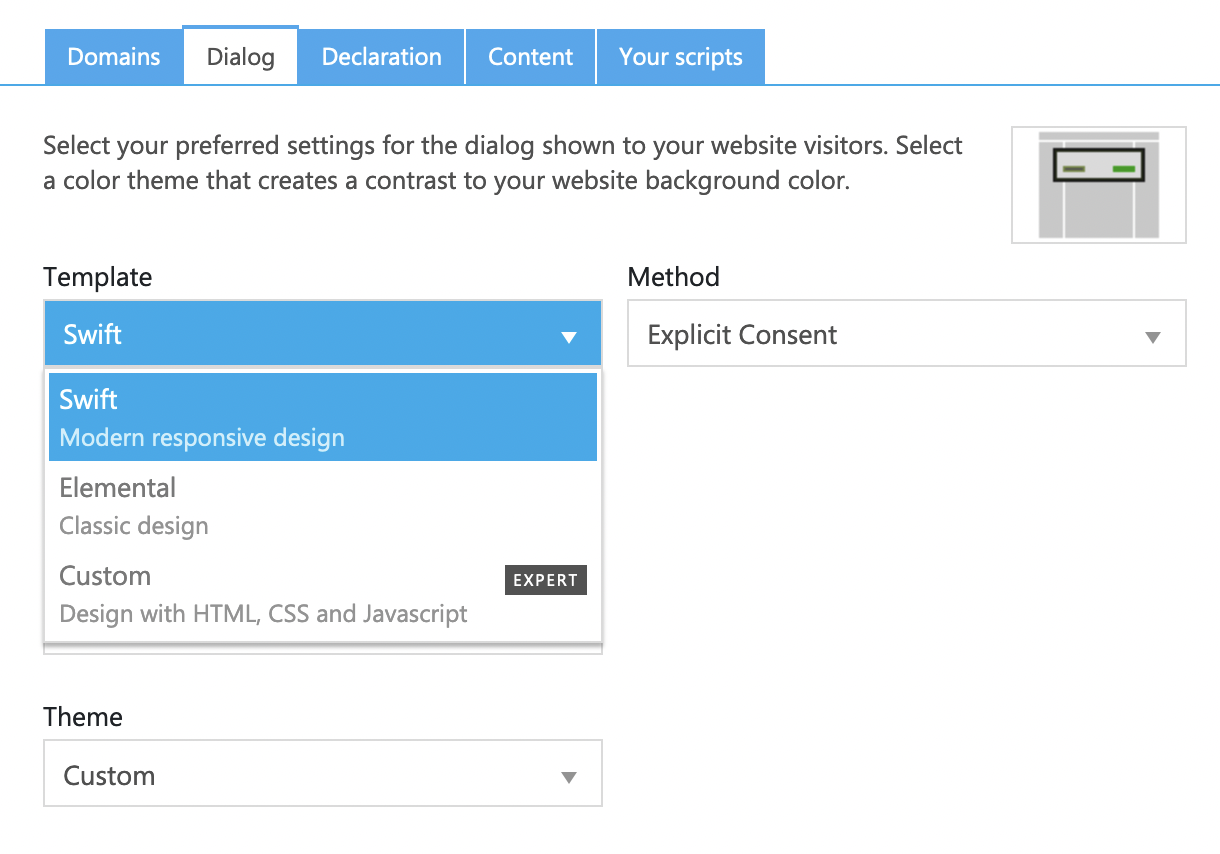The image size is (1220, 854).
Task: Open the Your scripts tab
Action: (x=680, y=57)
